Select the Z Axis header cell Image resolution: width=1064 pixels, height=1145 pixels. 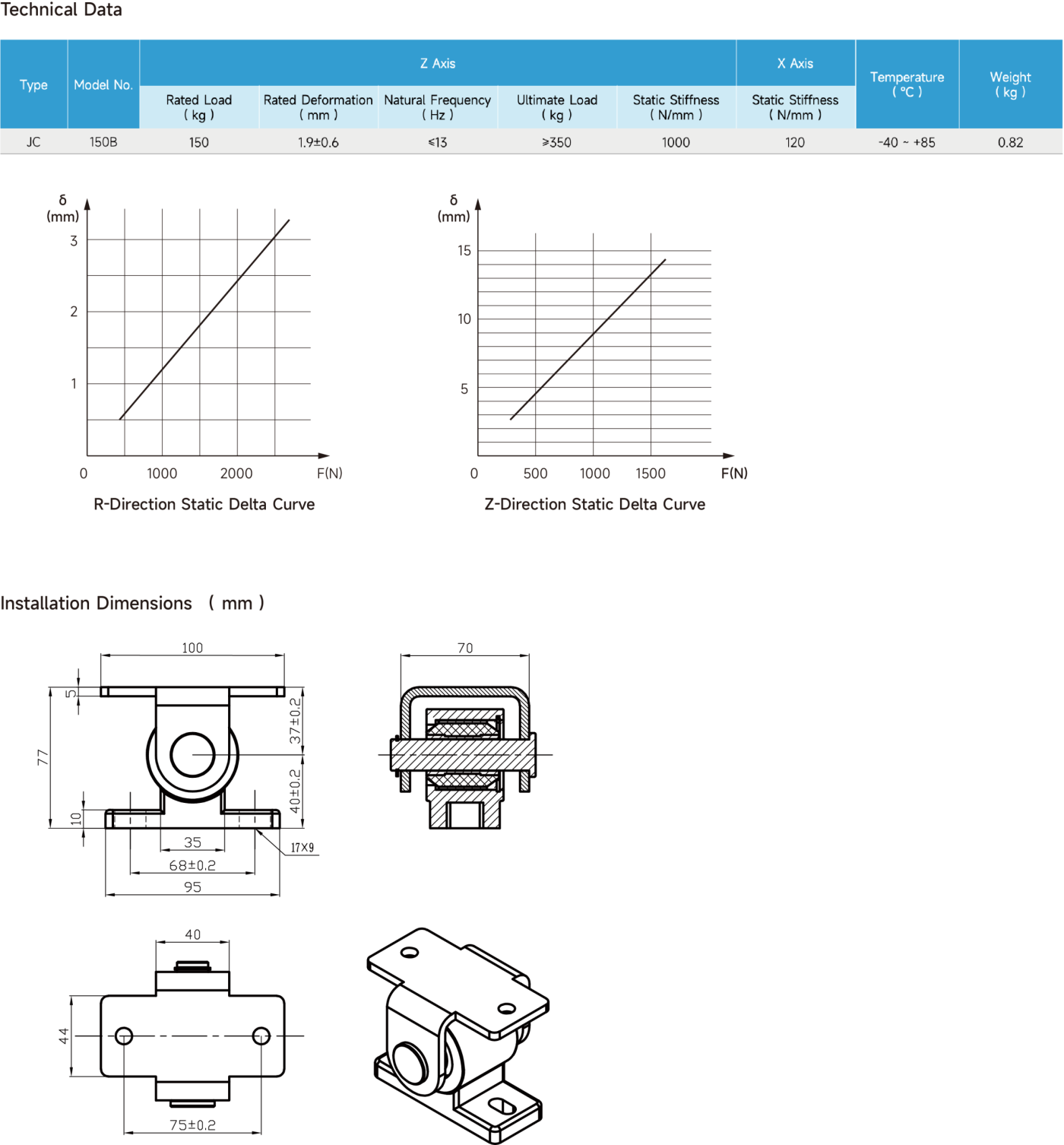click(438, 63)
